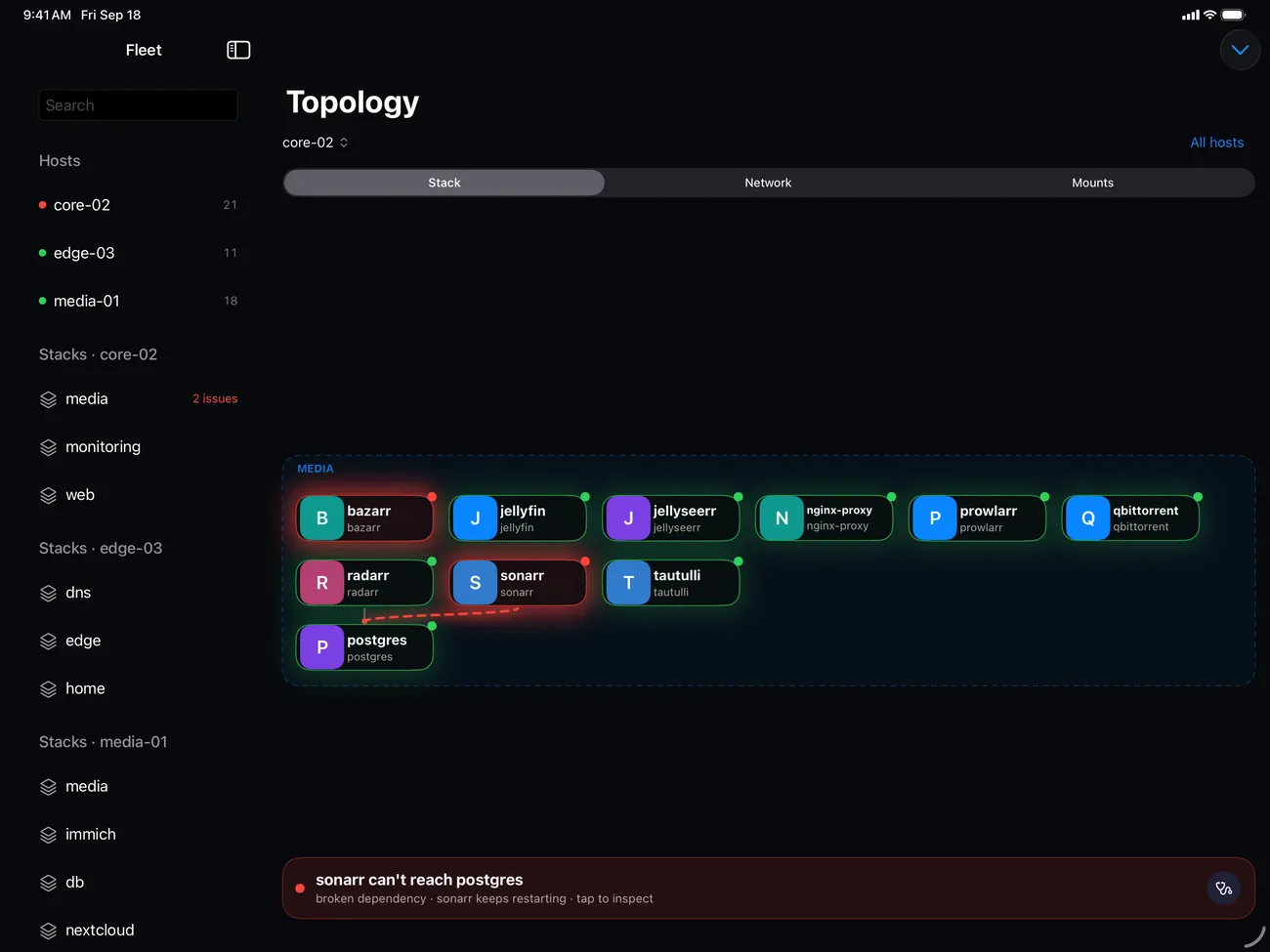Open the web stack
The height and width of the screenshot is (952, 1270).
coord(138,495)
